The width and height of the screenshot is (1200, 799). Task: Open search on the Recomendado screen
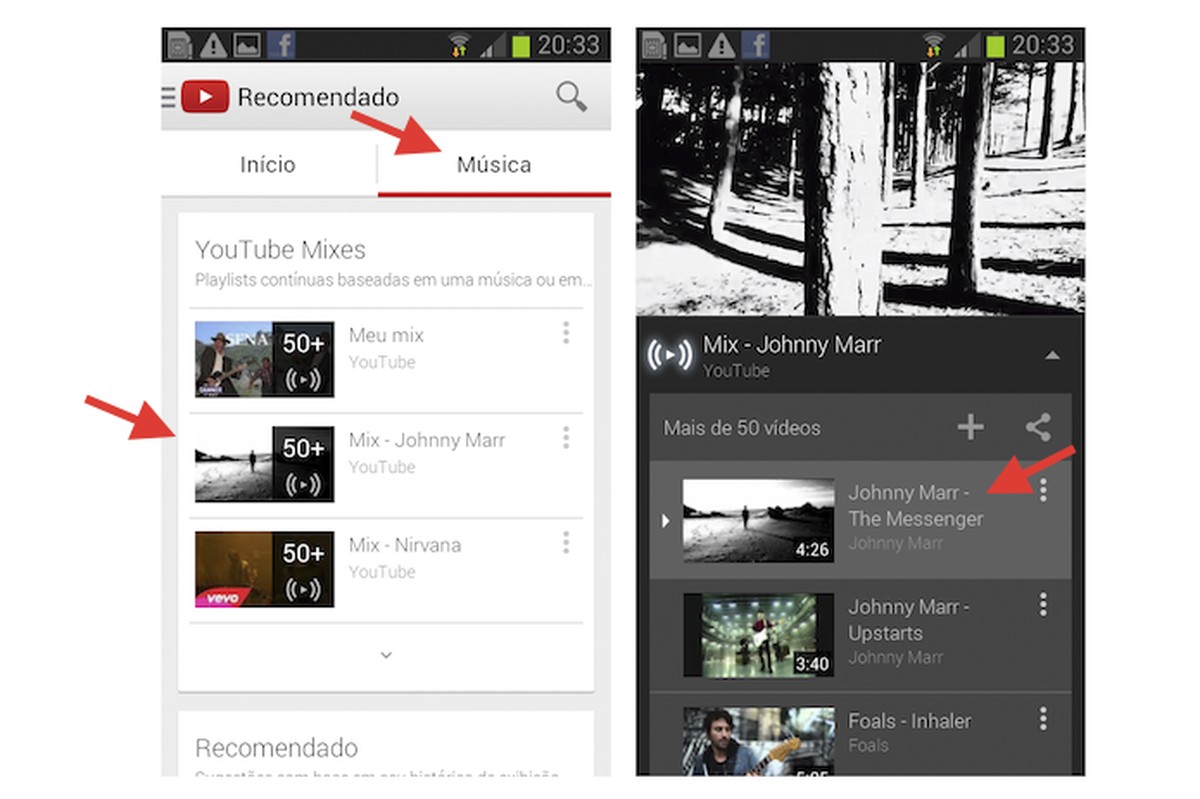570,97
